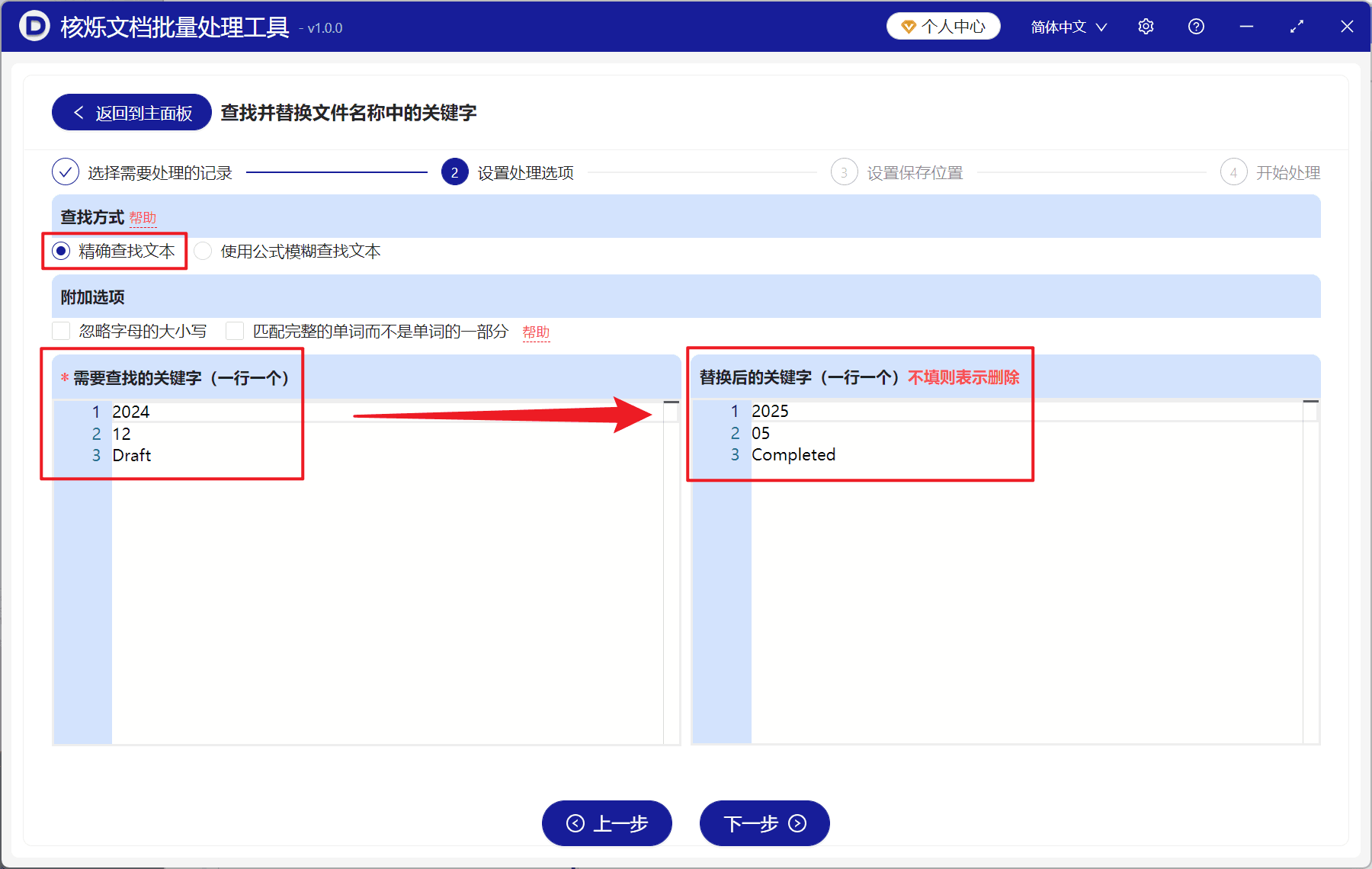Select step 2 设置处理选项
1372x869 pixels.
(x=508, y=172)
